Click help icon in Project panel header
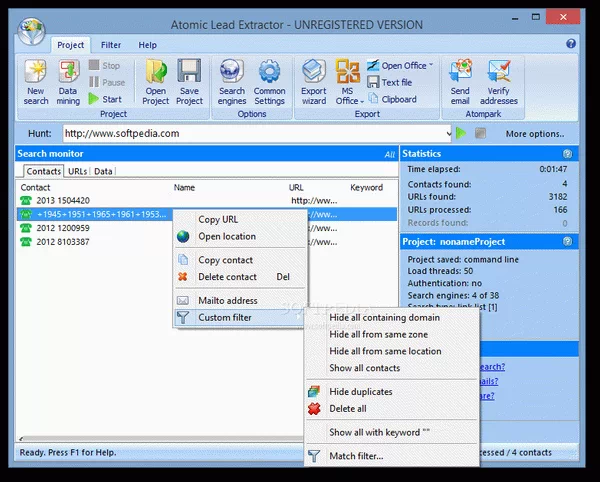 [567, 242]
